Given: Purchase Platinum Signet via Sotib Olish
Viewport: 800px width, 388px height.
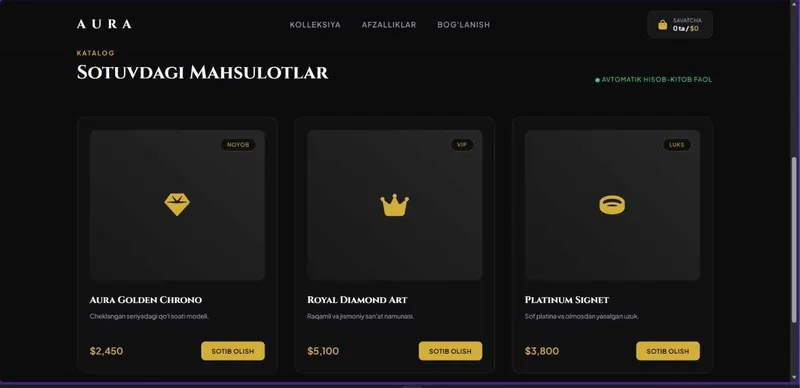Looking at the screenshot, I should 668,351.
